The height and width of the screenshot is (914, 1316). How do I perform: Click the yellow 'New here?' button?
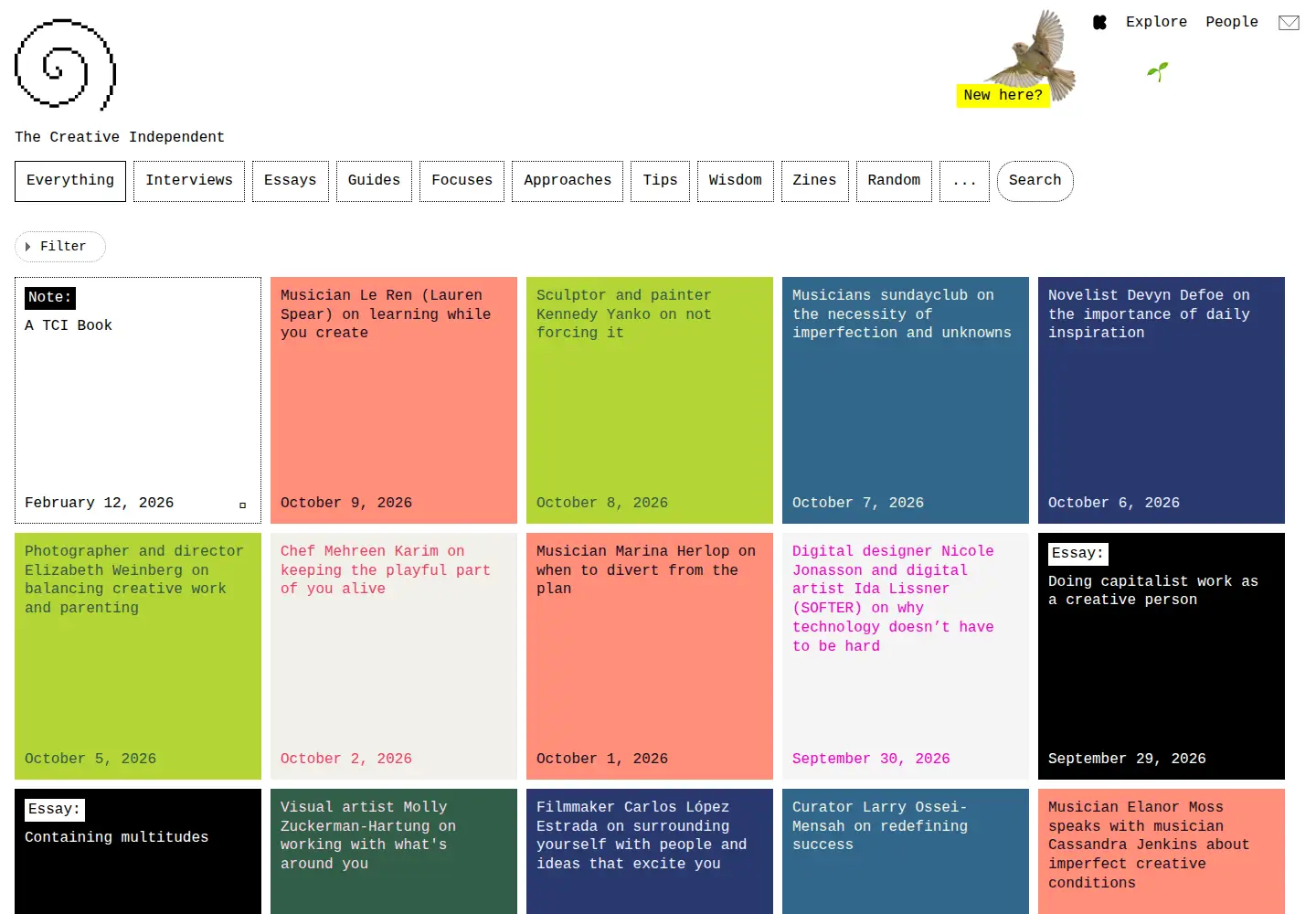(1003, 95)
